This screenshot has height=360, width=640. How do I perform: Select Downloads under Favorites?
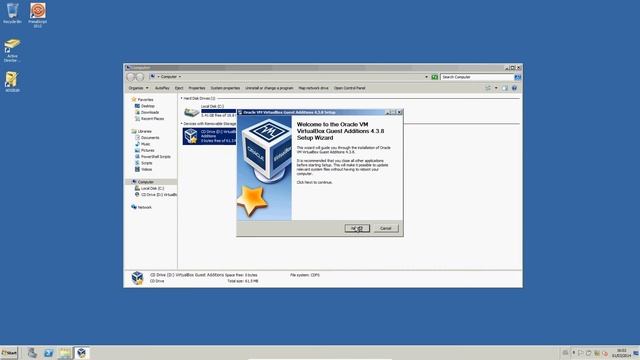pyautogui.click(x=147, y=112)
